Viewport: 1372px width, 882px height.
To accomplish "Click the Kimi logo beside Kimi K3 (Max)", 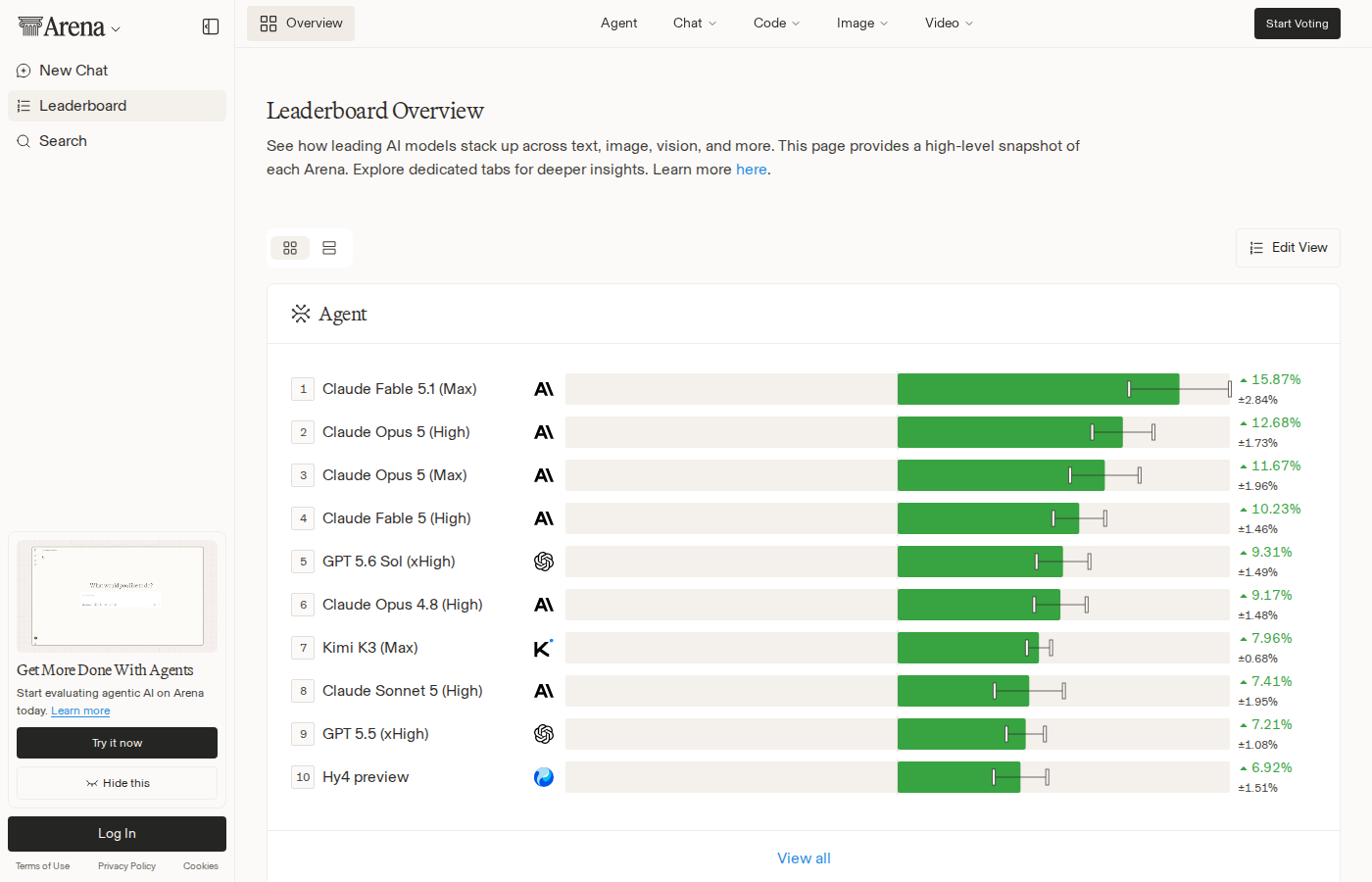I will [544, 648].
